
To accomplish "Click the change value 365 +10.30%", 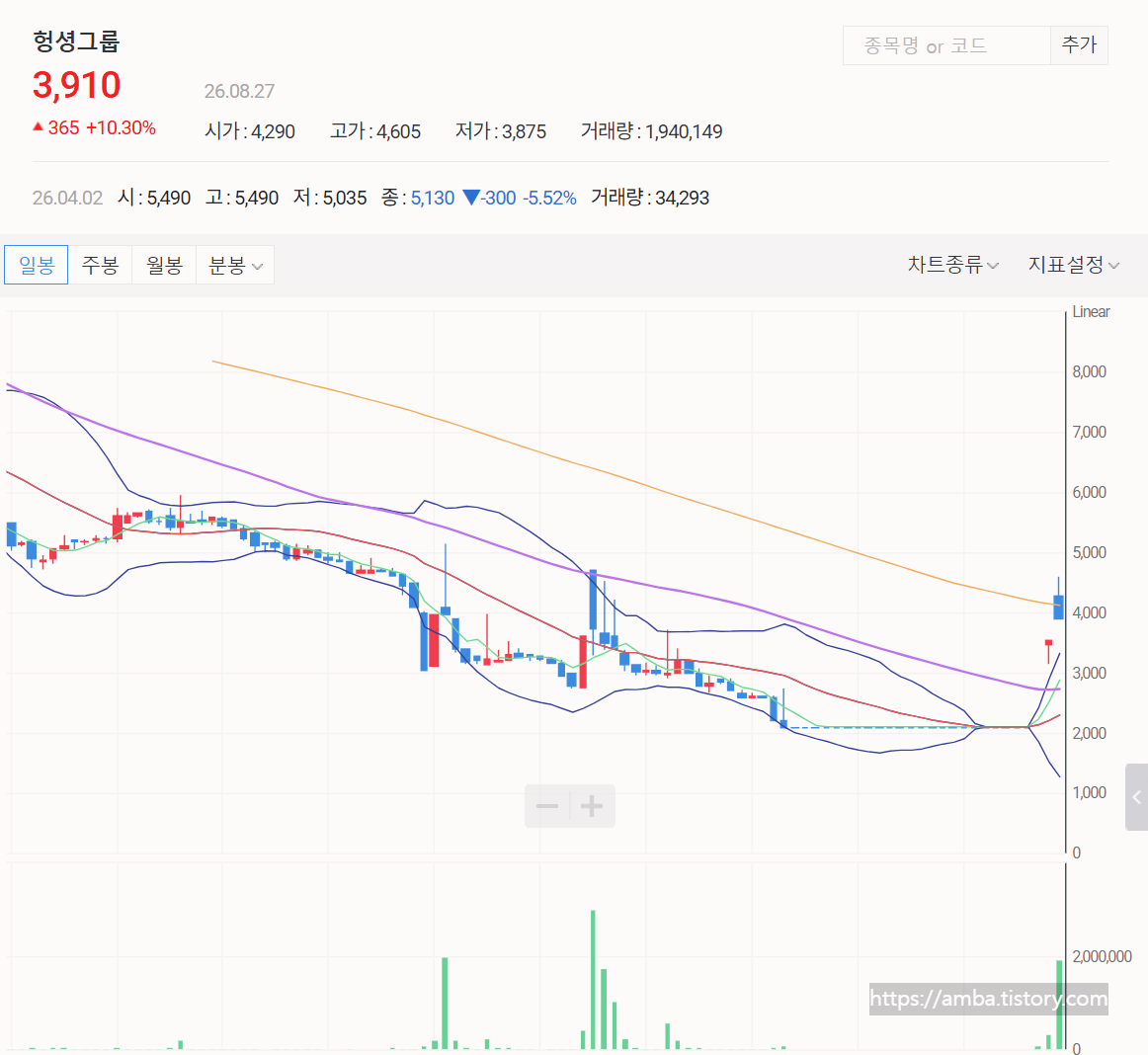I will (x=95, y=128).
